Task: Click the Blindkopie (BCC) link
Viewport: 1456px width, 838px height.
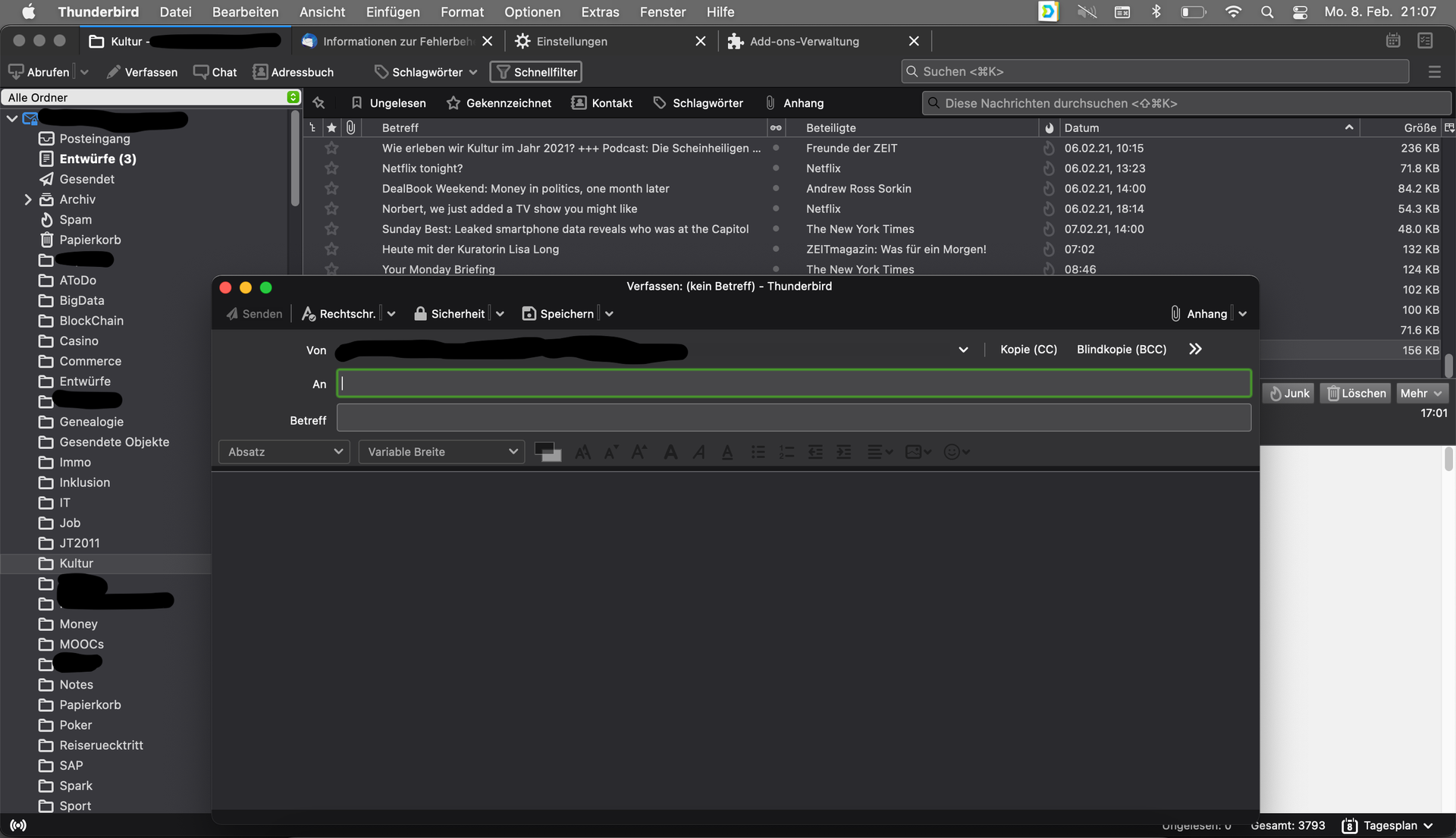Action: 1122,350
